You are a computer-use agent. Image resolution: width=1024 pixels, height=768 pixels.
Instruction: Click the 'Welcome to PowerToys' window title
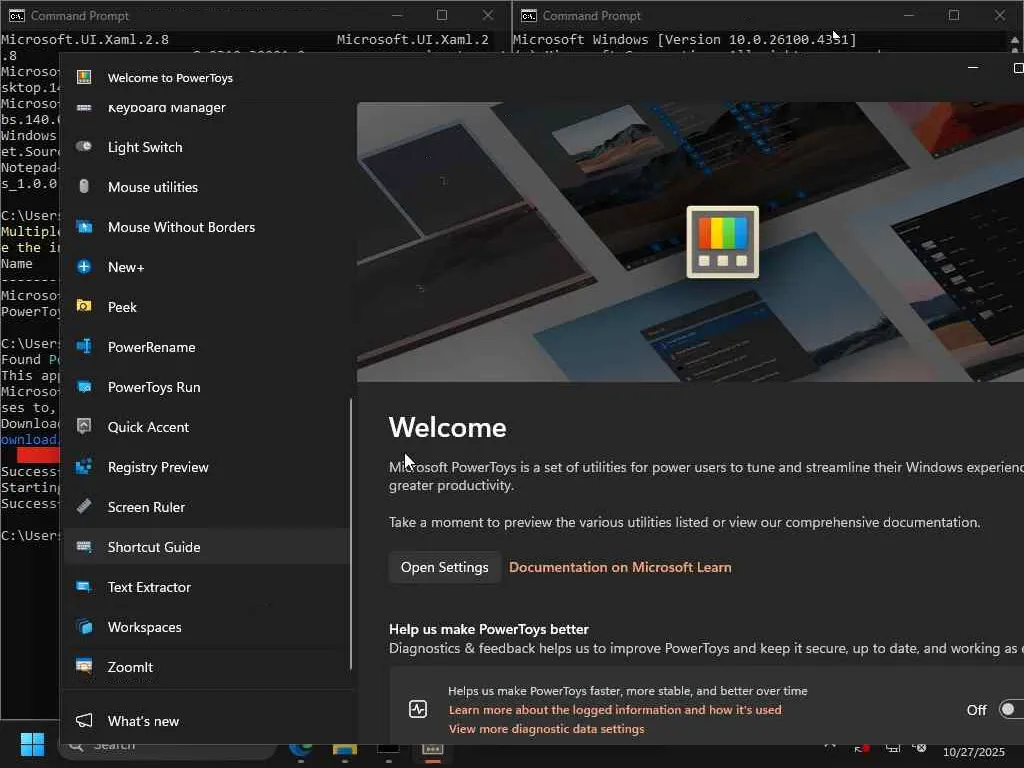(x=170, y=78)
